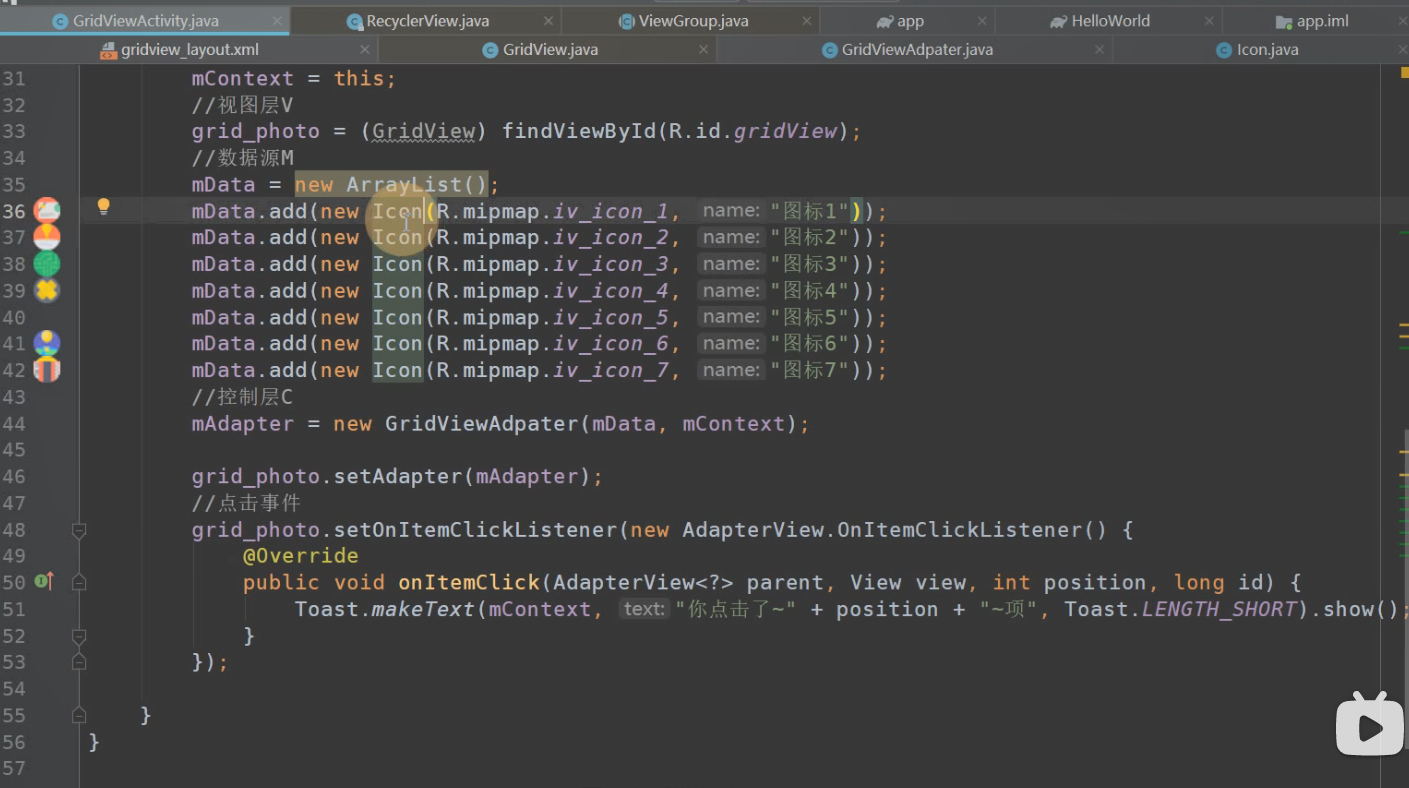
Task: Click the comment "//控制层C" on line 43
Action: tap(243, 397)
